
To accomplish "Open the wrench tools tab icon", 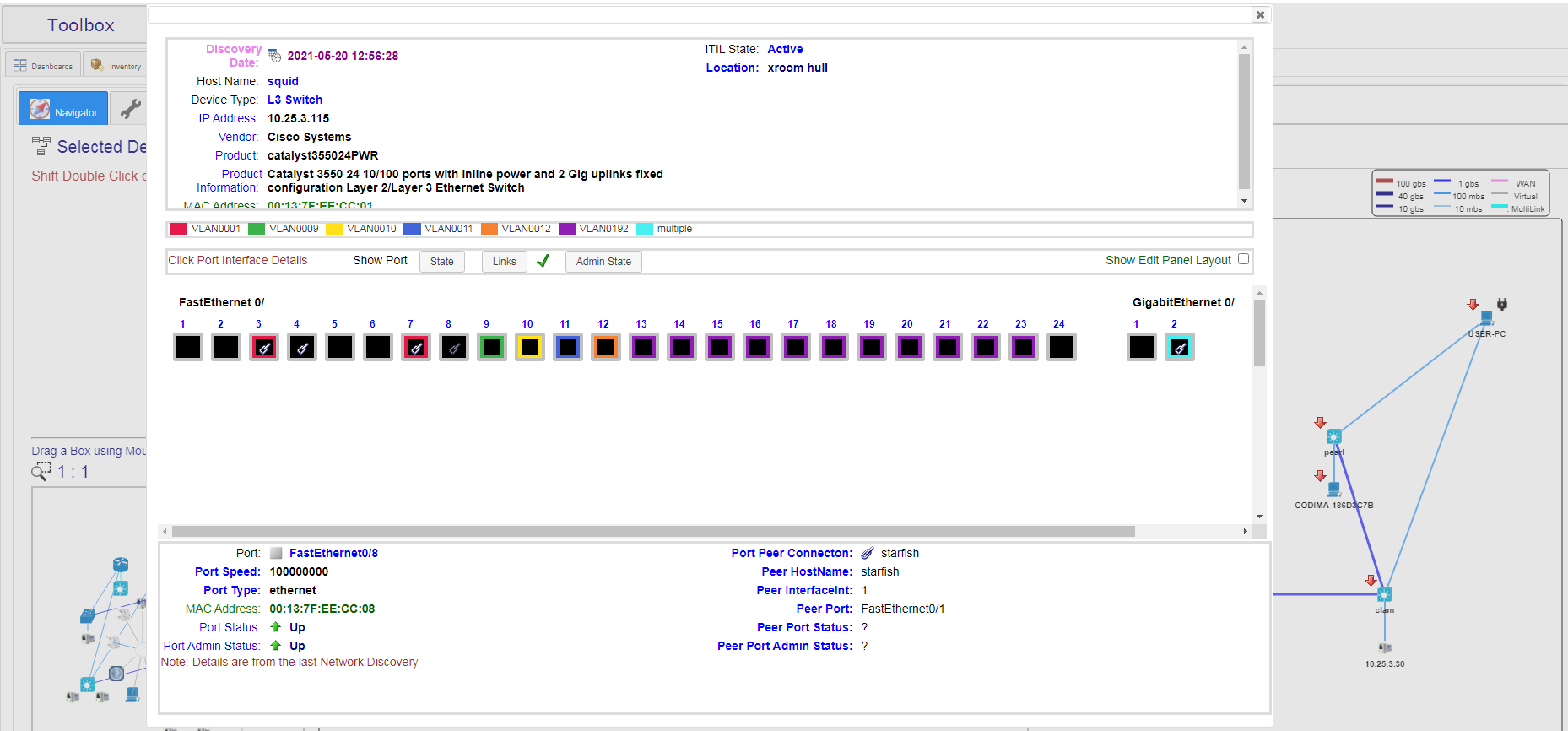I will tap(130, 109).
